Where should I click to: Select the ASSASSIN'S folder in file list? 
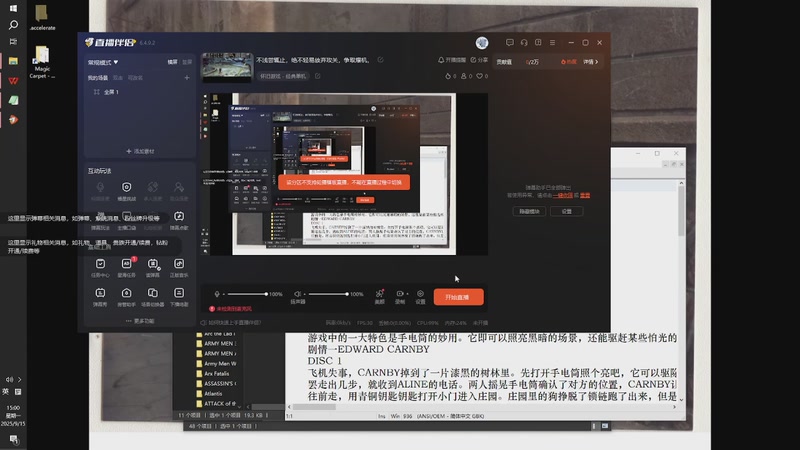pos(216,383)
